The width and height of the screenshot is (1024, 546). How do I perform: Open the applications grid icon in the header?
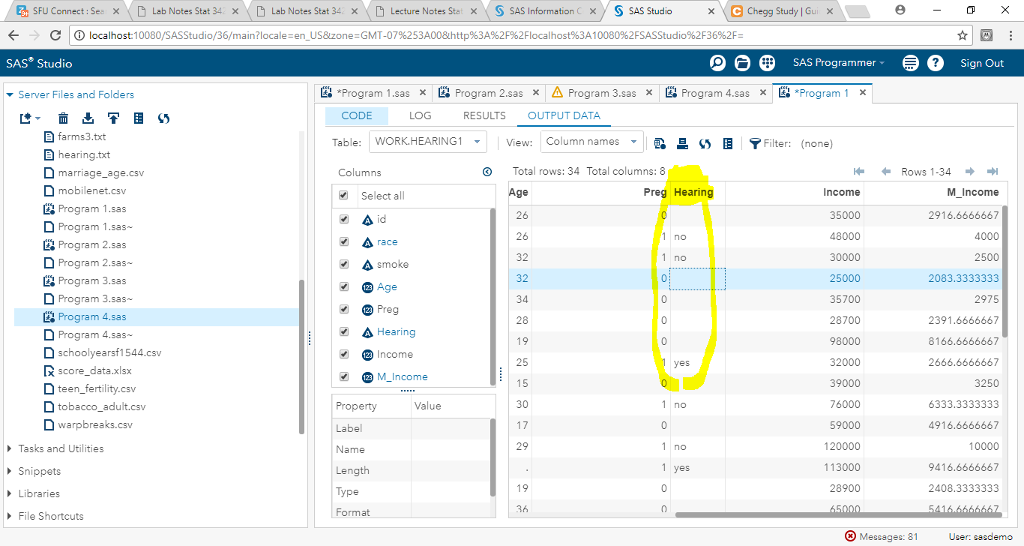click(x=767, y=63)
